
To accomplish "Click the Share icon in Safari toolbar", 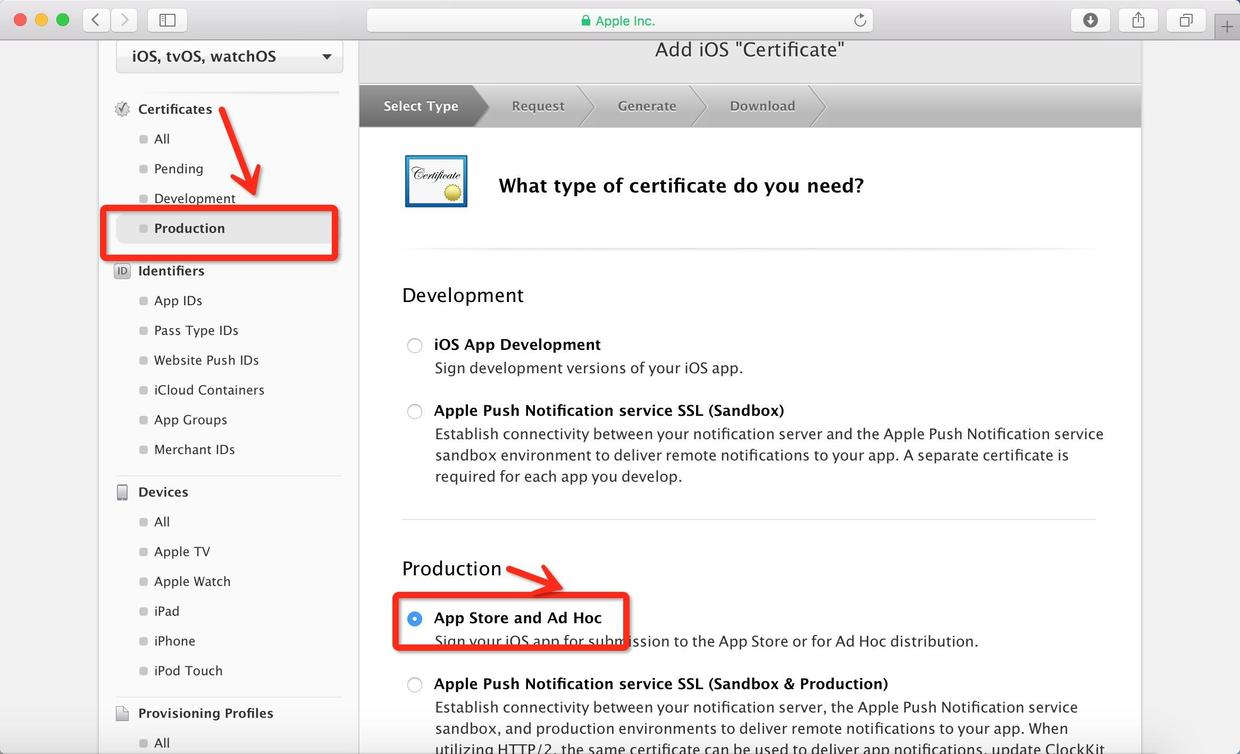I will pyautogui.click(x=1137, y=19).
